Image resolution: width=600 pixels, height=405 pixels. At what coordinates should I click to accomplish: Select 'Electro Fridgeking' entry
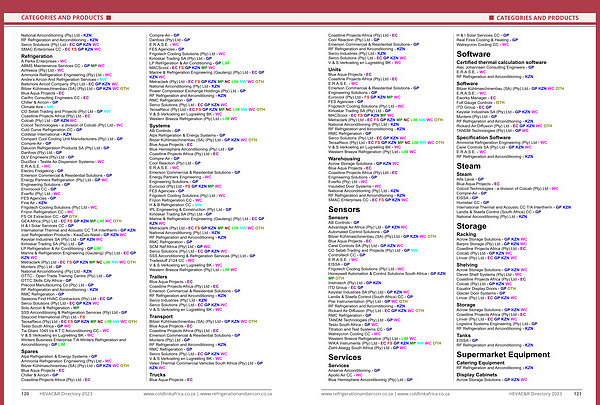click(42, 171)
